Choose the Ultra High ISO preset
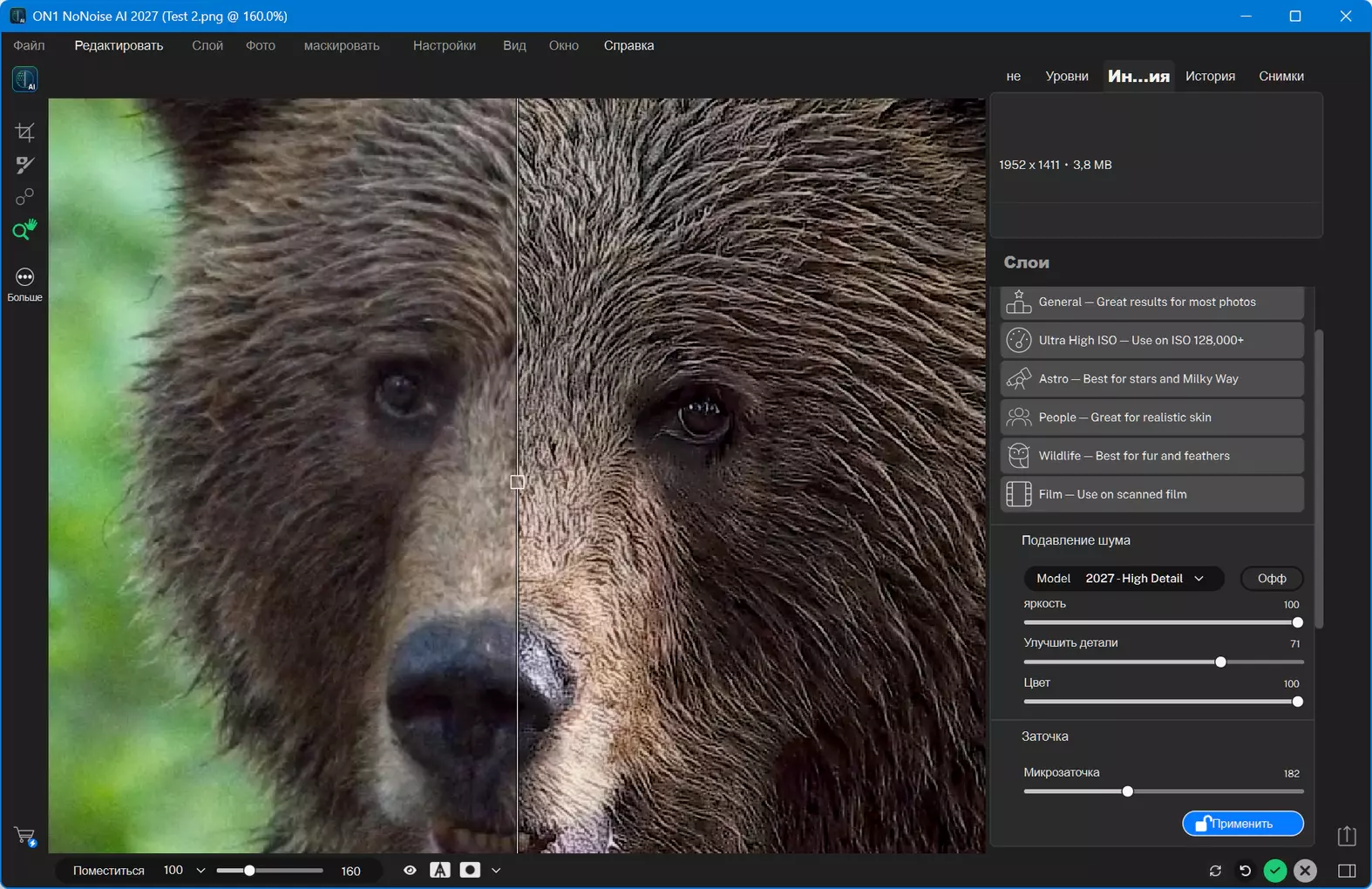Image resolution: width=1372 pixels, height=889 pixels. tap(1151, 341)
